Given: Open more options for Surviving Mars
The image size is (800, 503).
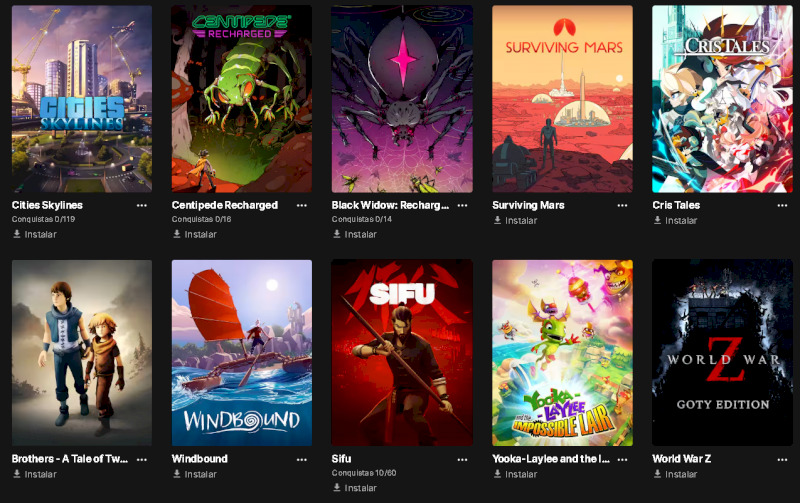Looking at the screenshot, I should 622,205.
